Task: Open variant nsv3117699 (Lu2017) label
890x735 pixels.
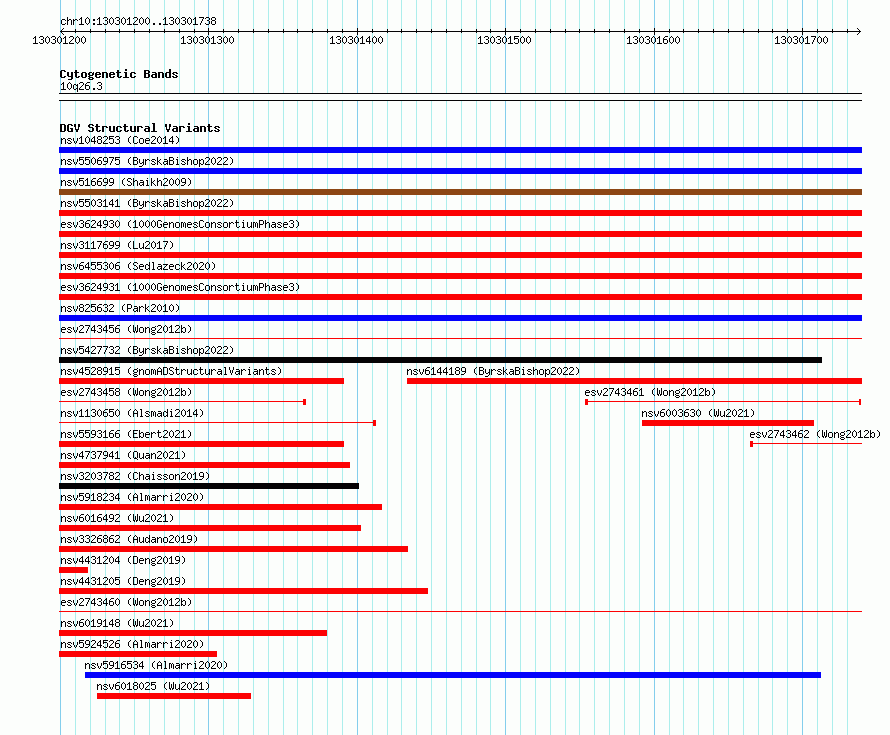Action: coord(117,245)
